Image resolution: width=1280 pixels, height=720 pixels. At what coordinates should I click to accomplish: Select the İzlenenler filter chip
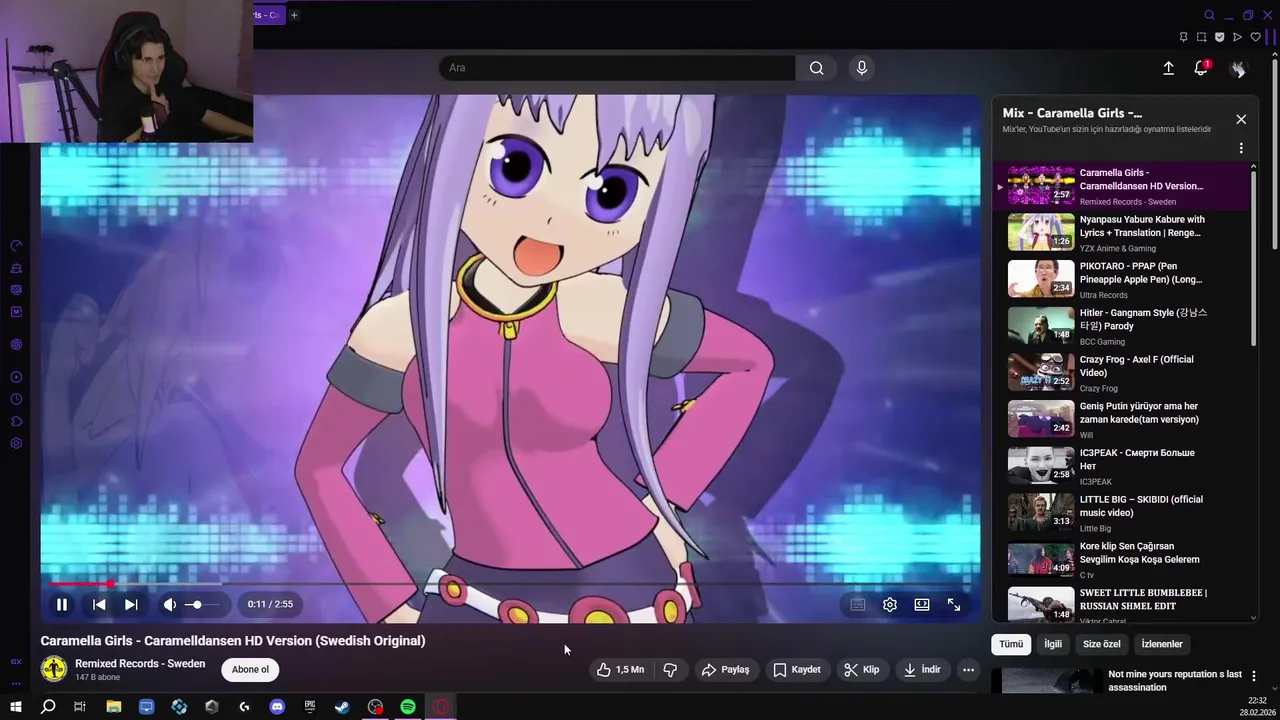coord(1162,644)
